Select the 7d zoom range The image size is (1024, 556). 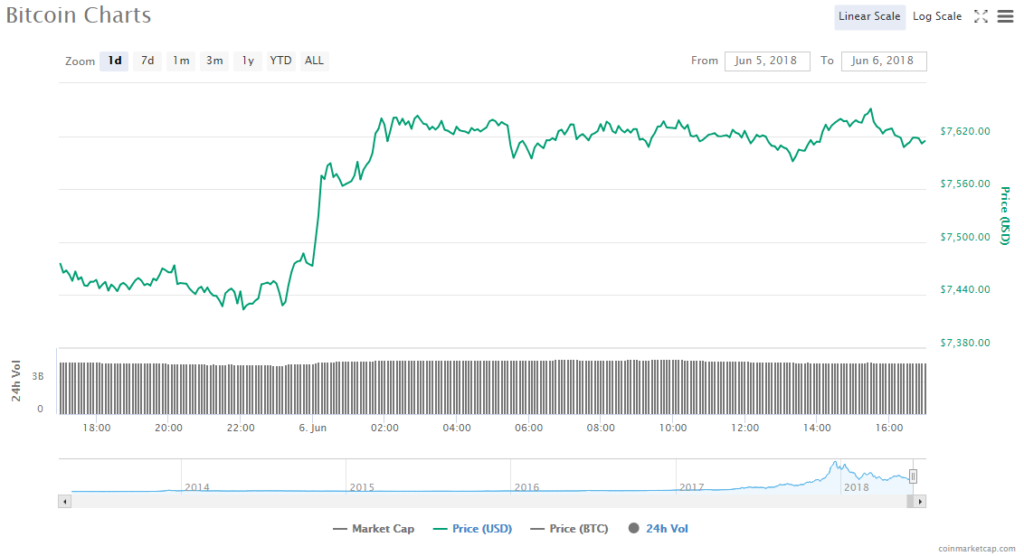[147, 61]
